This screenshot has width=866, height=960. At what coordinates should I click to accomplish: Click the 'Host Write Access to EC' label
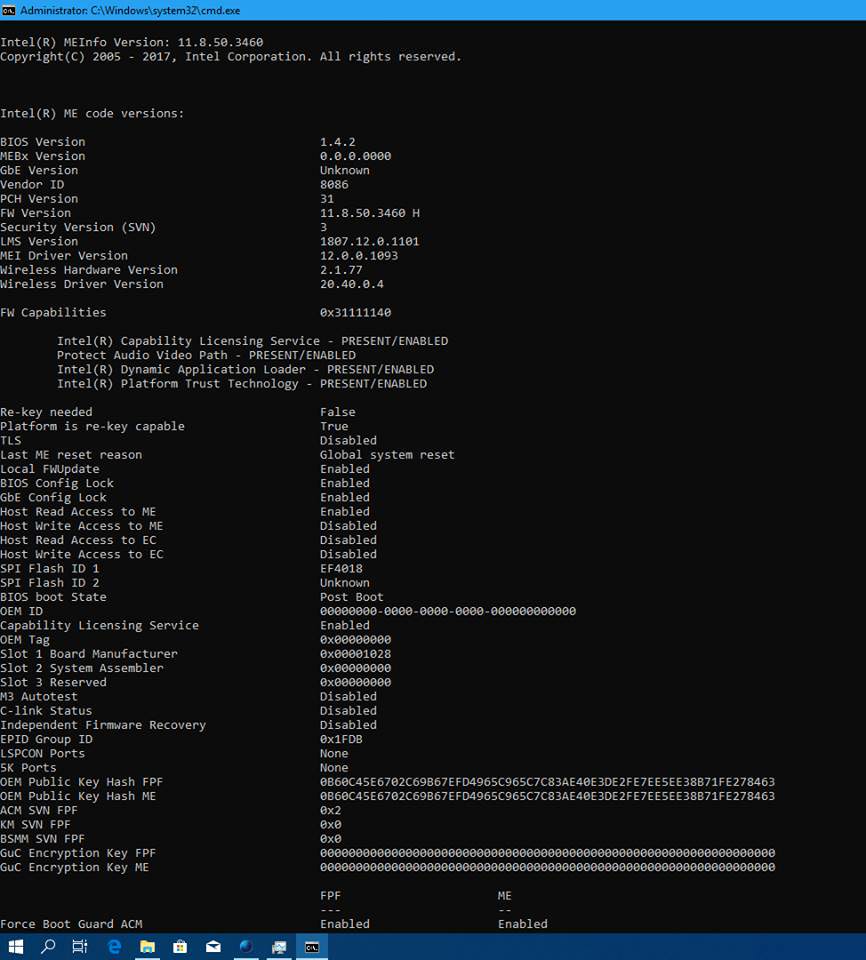pos(81,554)
